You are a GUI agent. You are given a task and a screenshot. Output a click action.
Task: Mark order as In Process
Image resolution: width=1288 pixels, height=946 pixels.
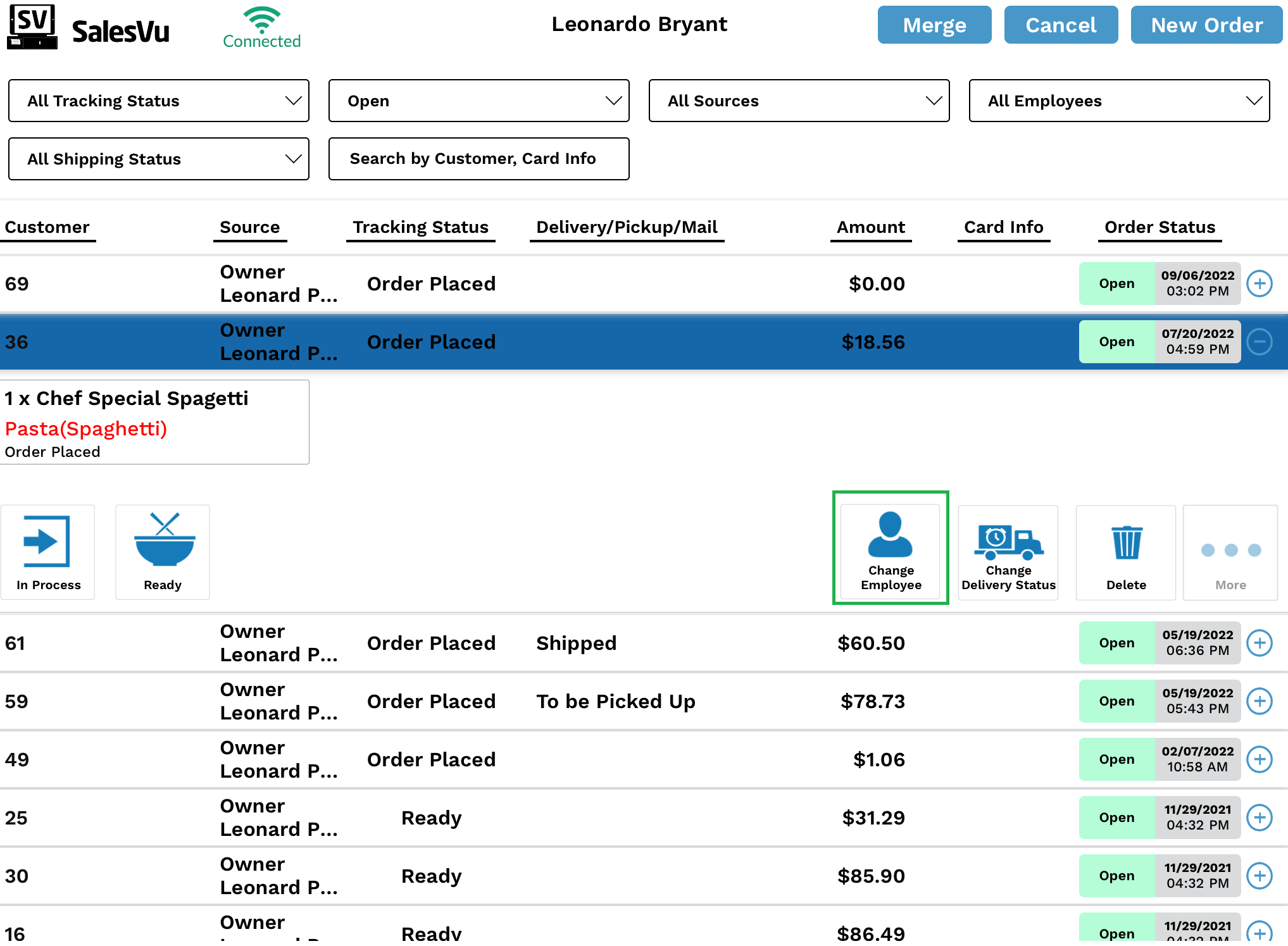click(48, 552)
